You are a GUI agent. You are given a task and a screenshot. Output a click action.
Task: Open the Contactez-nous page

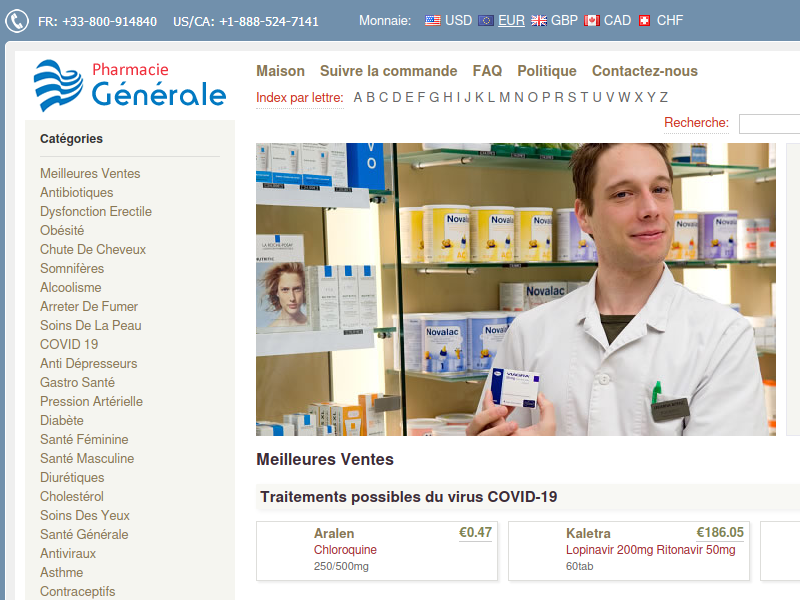pos(644,71)
